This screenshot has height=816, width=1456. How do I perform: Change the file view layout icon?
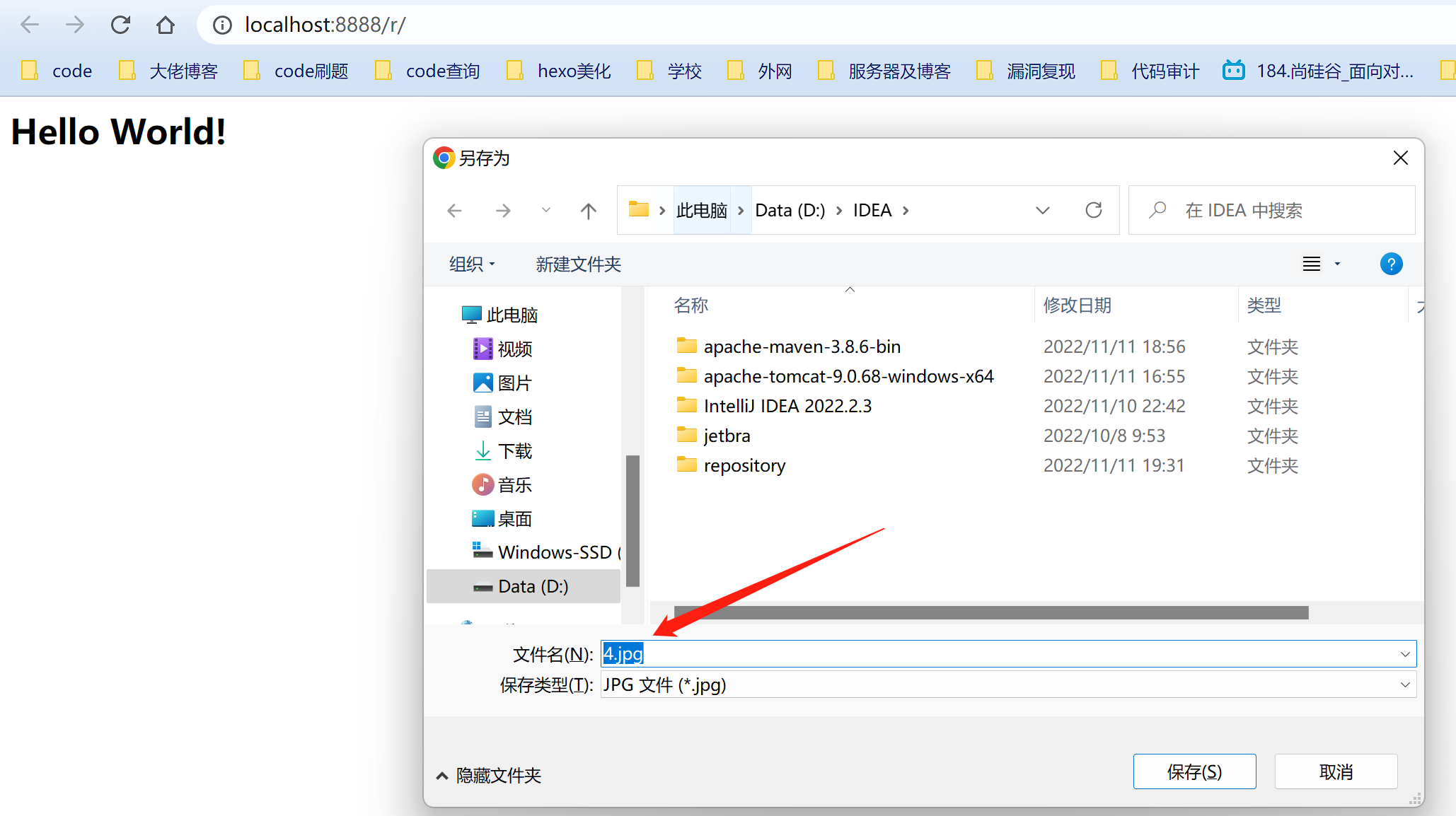(x=1312, y=264)
